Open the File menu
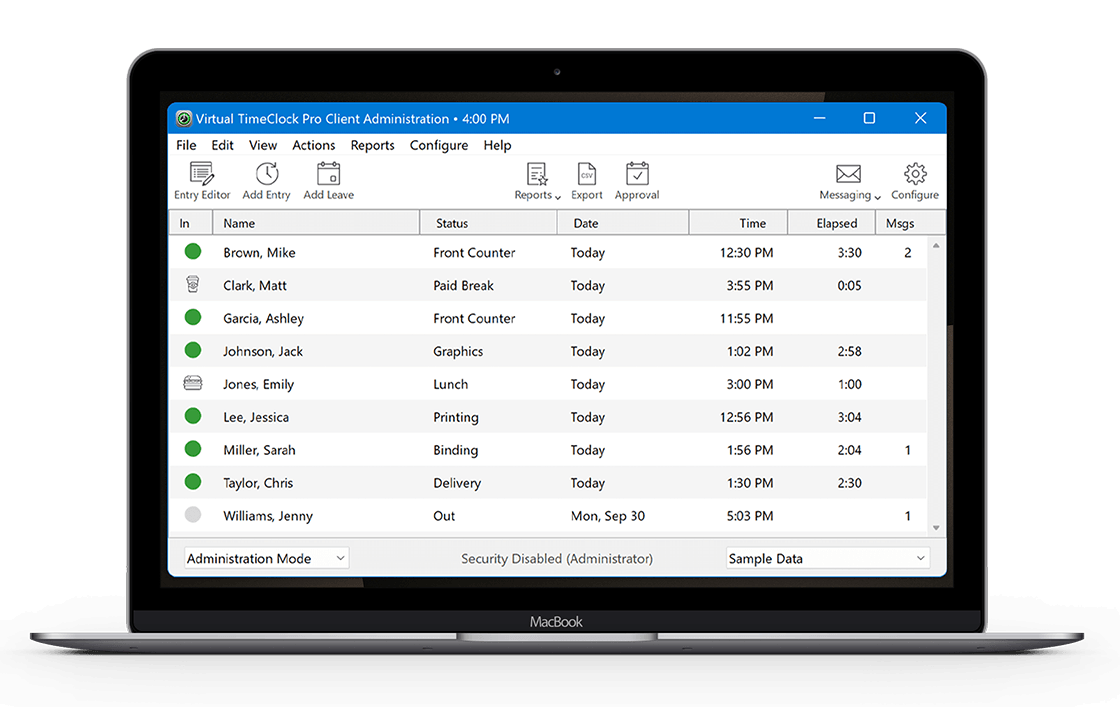The height and width of the screenshot is (707, 1120). click(x=186, y=145)
